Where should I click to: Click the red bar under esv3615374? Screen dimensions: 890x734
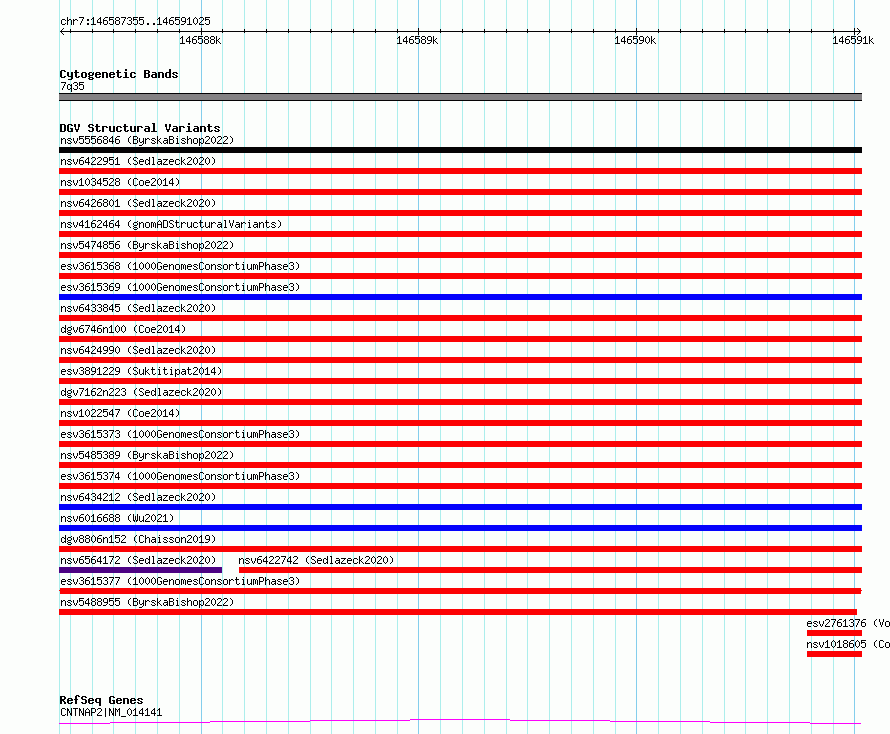click(x=460, y=486)
